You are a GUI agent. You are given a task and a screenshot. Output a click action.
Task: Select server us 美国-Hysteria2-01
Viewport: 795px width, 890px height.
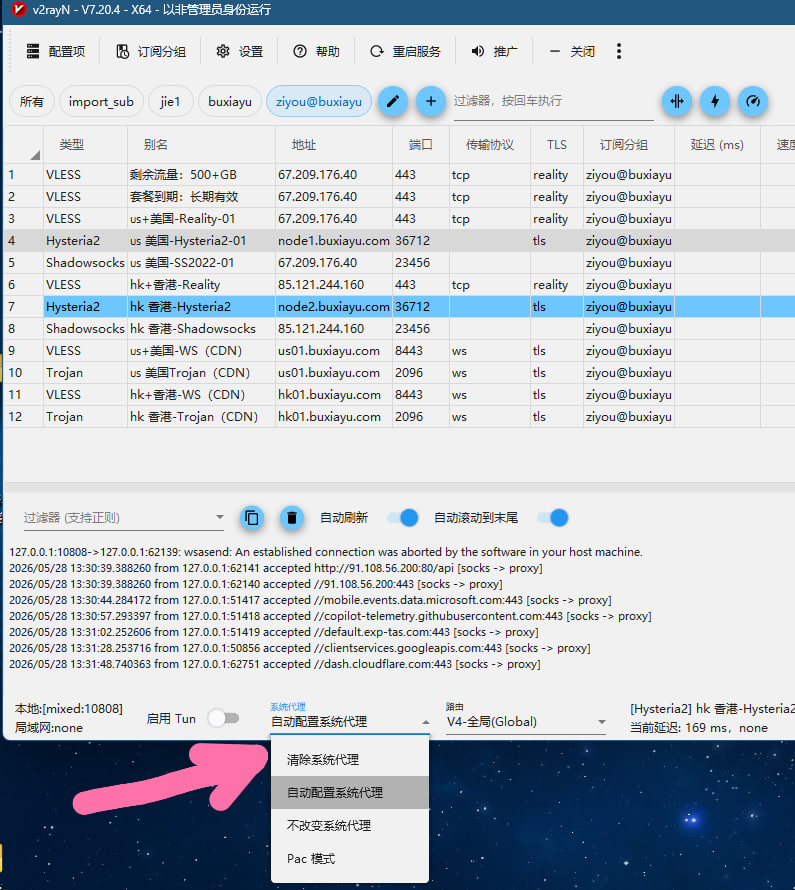coord(399,241)
